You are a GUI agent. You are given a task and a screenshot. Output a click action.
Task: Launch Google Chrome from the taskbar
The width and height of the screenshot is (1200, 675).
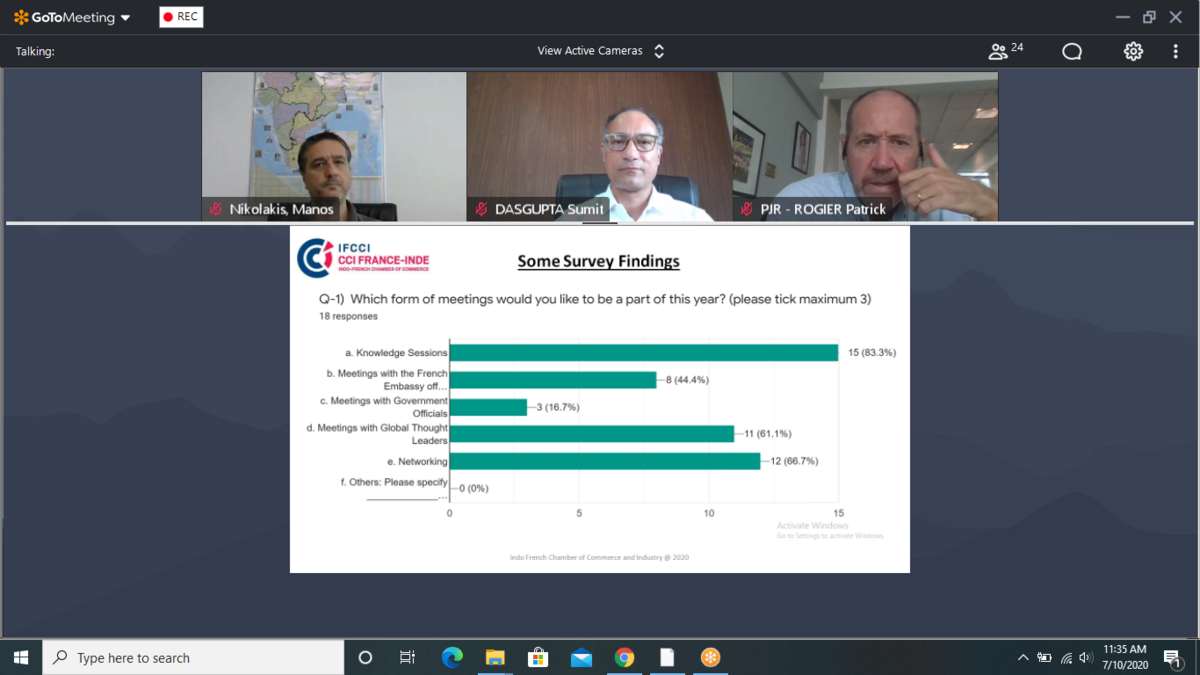pos(624,657)
